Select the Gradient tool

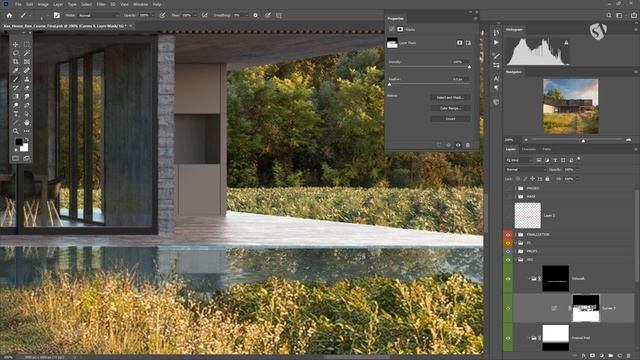pyautogui.click(x=16, y=96)
